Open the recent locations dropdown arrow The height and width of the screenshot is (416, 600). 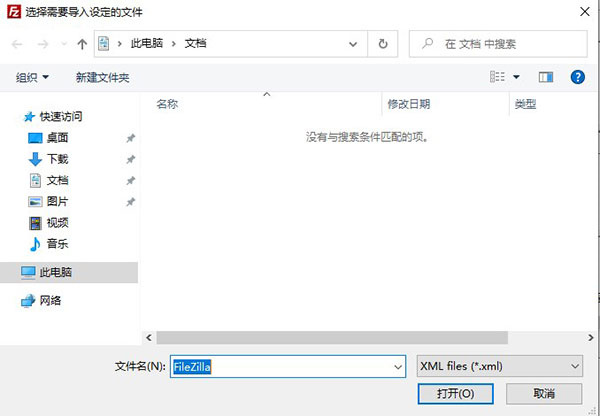(x=64, y=44)
